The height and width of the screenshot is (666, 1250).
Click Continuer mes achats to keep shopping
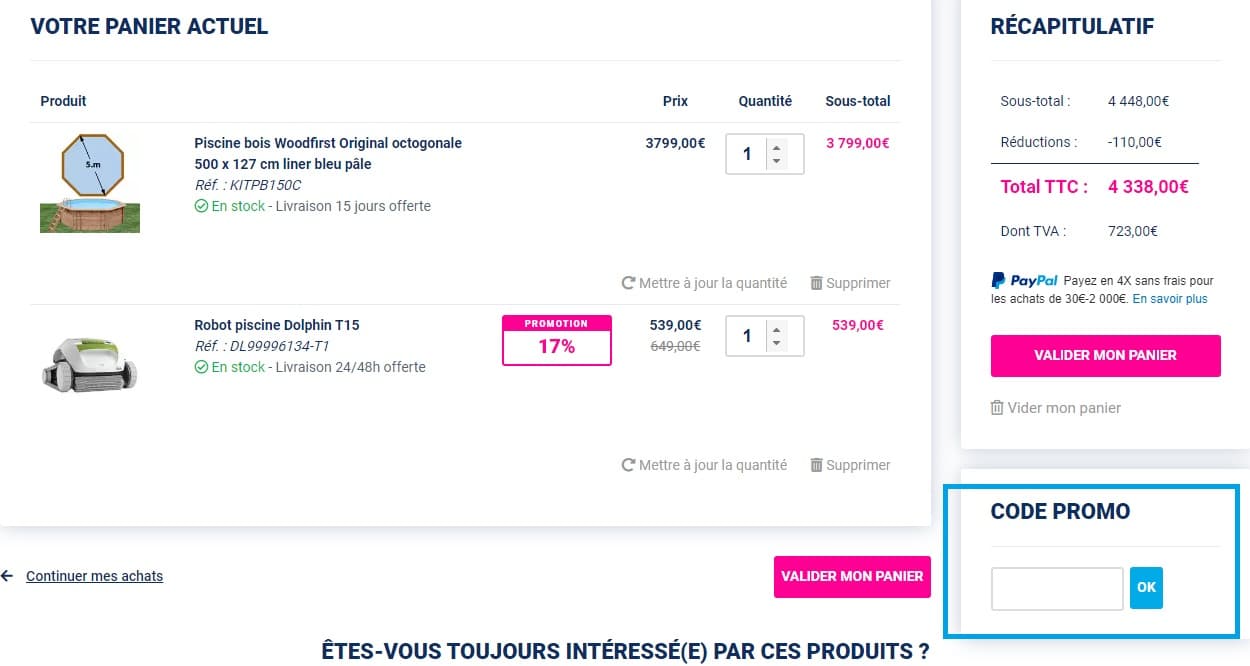click(x=93, y=576)
